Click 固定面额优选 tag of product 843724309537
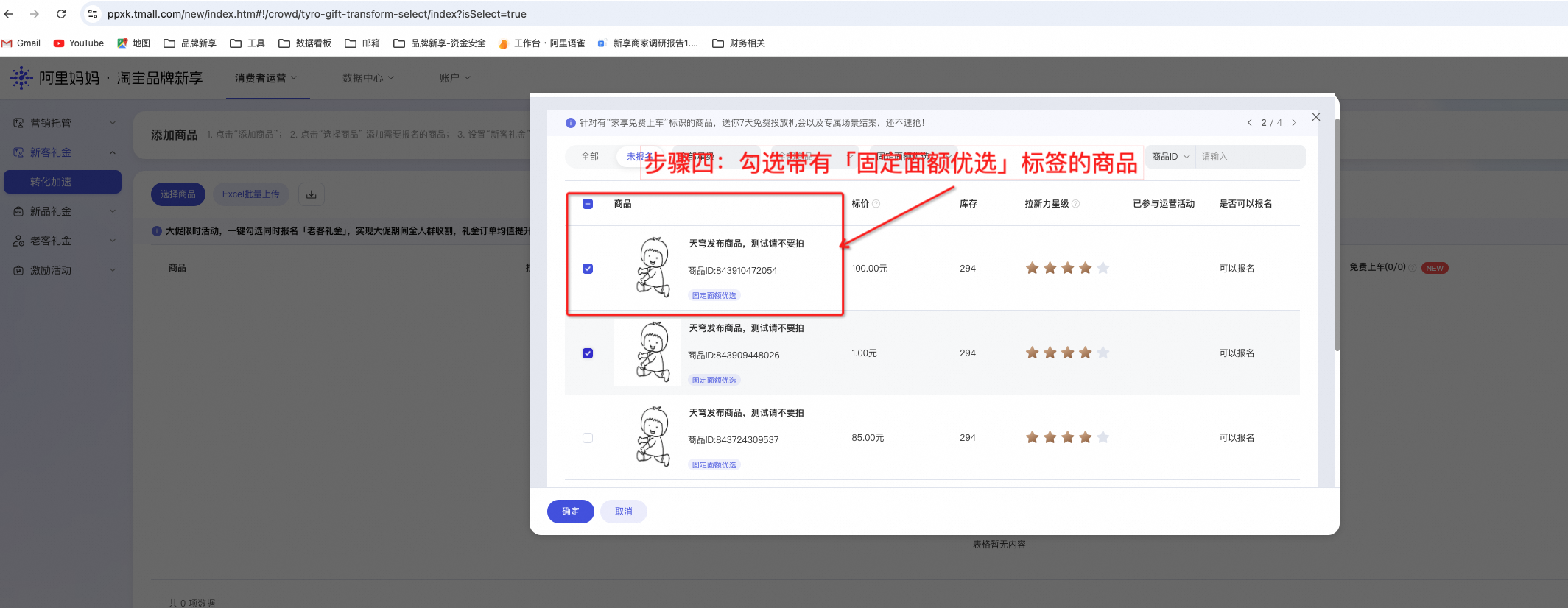Screen dimensions: 1568x608 point(714,464)
